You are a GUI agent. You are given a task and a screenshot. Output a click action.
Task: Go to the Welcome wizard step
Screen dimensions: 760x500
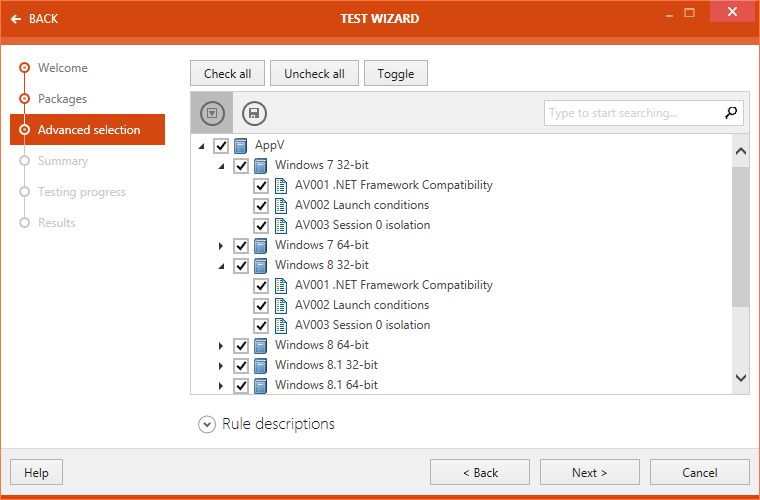tap(62, 68)
